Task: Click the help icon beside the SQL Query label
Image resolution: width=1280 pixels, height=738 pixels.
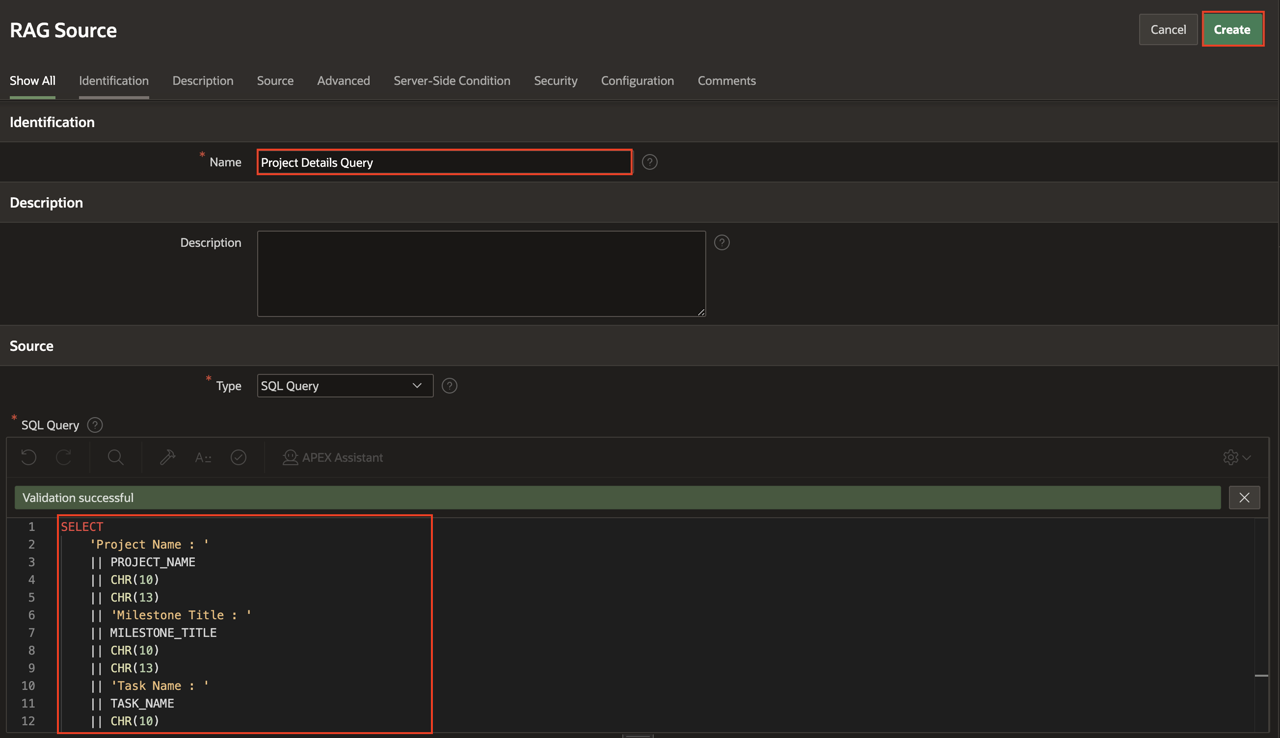Action: (x=95, y=425)
